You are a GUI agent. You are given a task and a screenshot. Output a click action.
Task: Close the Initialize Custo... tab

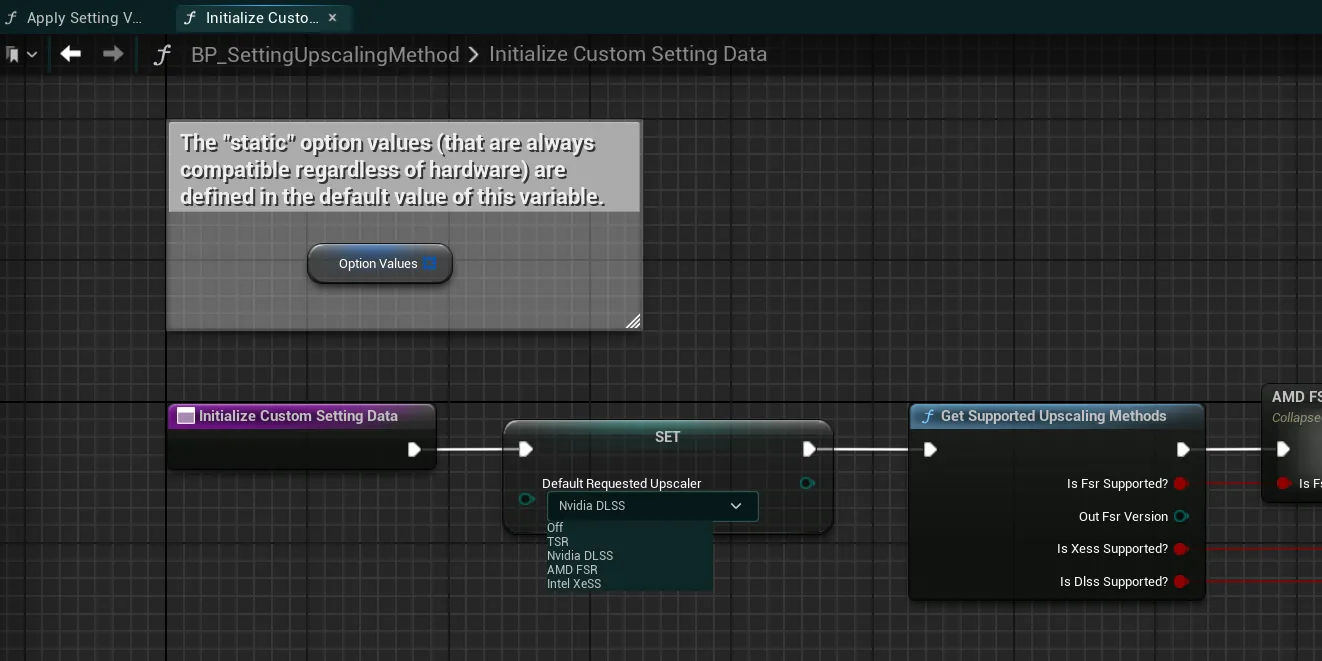[x=333, y=17]
